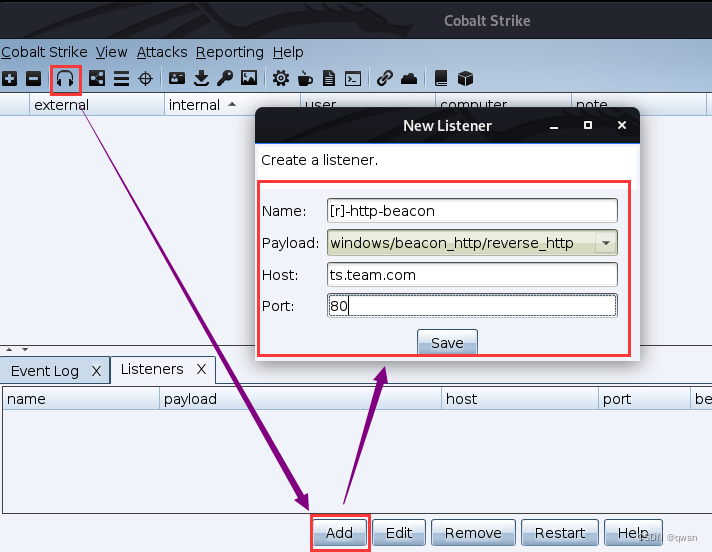Screen dimensions: 712x552
Task: Click the Name input field
Action: tap(472, 211)
